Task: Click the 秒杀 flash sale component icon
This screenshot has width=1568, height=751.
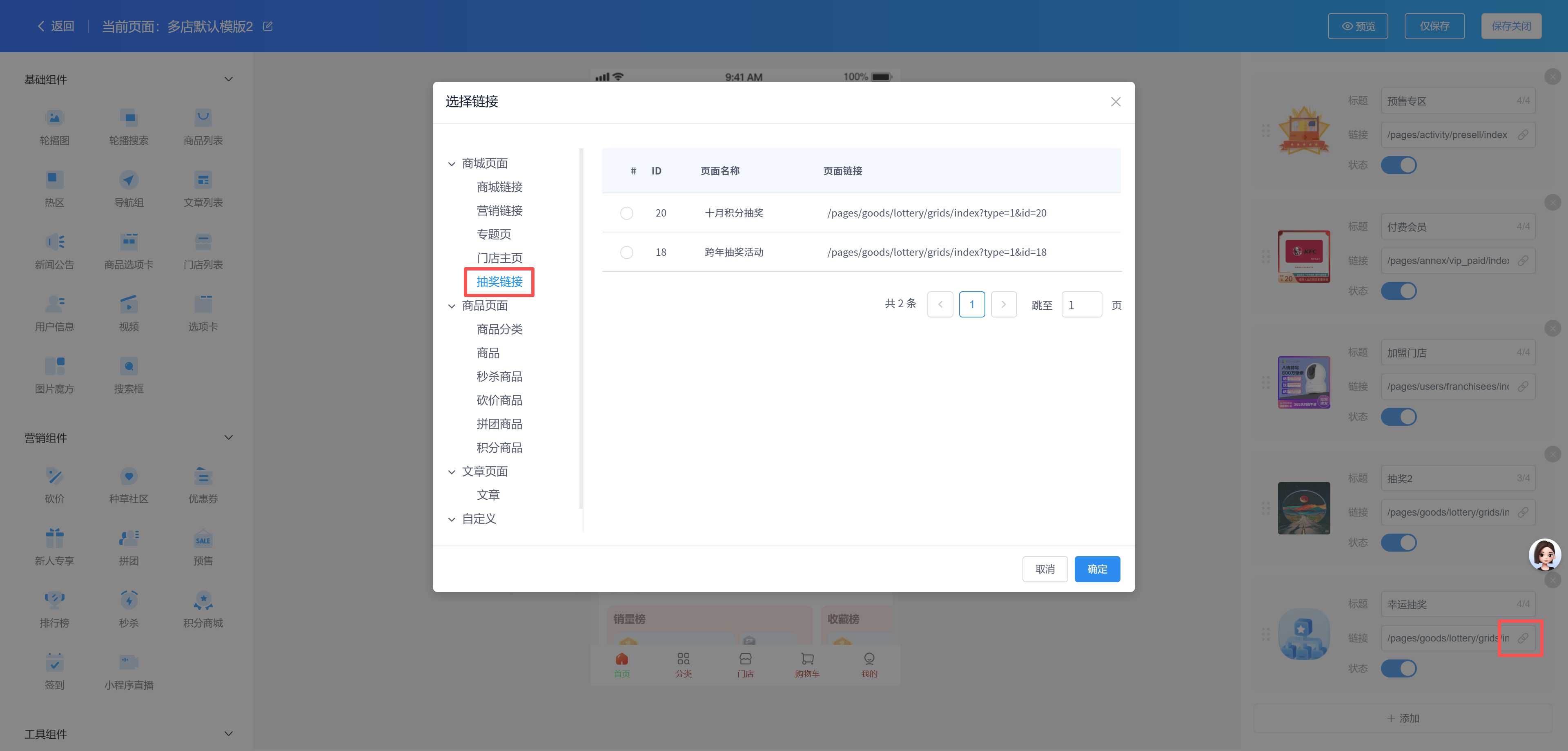Action: [129, 601]
